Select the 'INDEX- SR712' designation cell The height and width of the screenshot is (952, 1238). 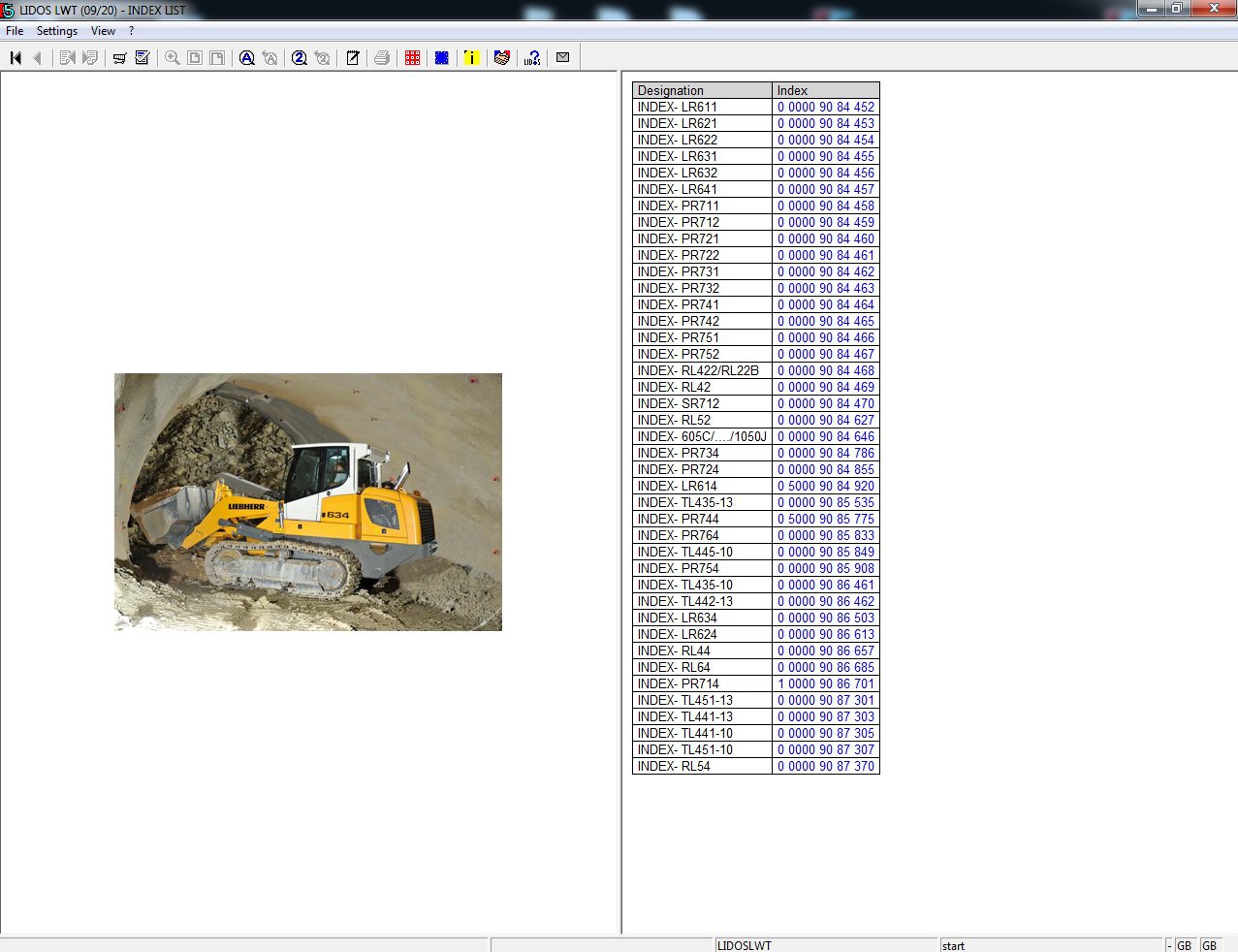[703, 403]
